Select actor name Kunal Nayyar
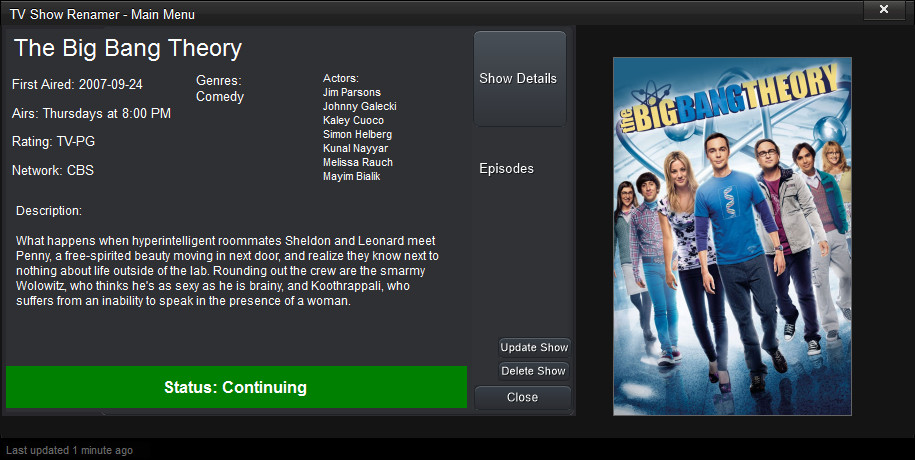Image resolution: width=915 pixels, height=460 pixels. pos(355,148)
